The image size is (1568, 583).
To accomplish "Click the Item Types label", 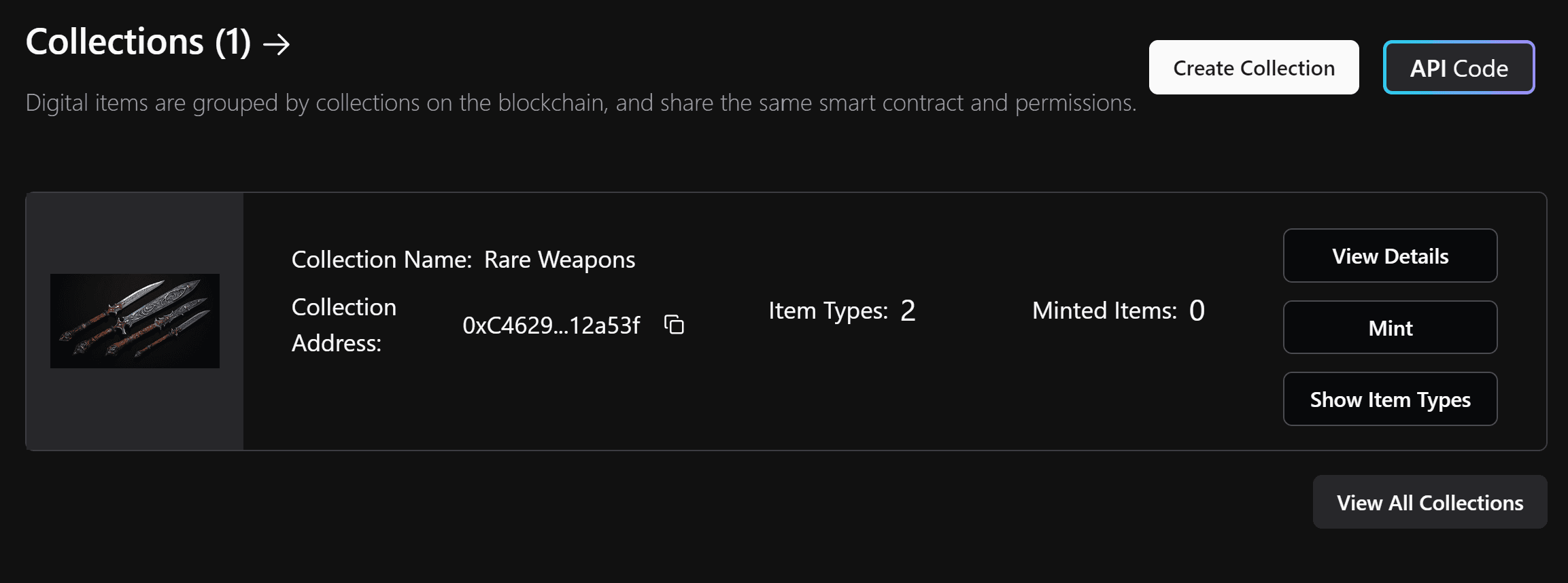I will [x=828, y=311].
